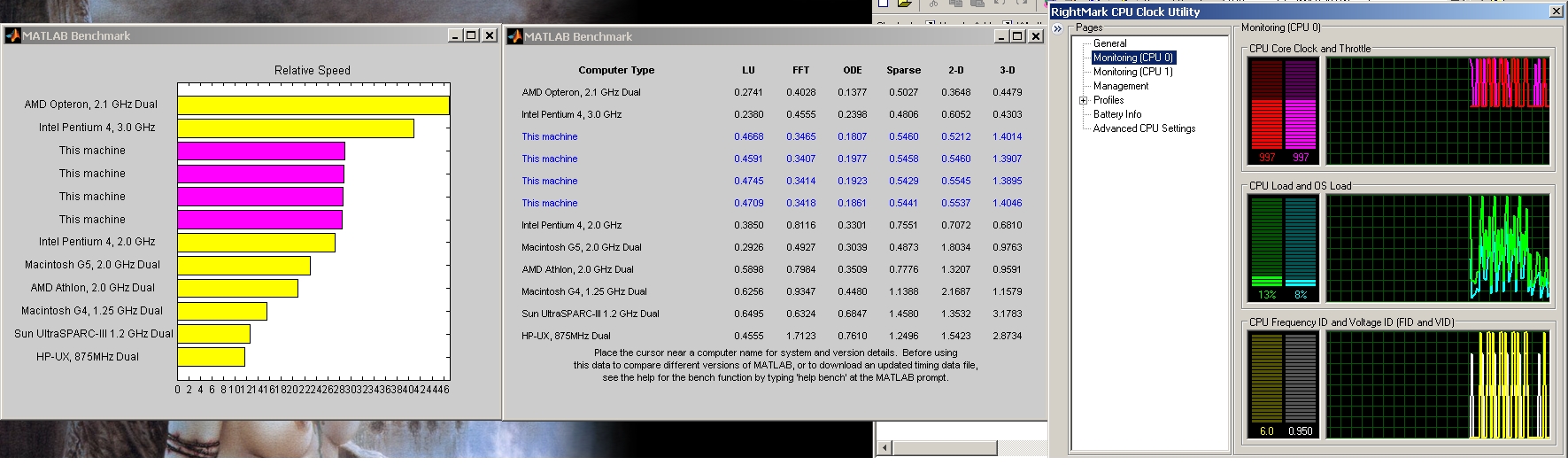The width and height of the screenshot is (1568, 465).
Task: Click the Macintosh G5 yellow bar
Action: pyautogui.click(x=244, y=266)
